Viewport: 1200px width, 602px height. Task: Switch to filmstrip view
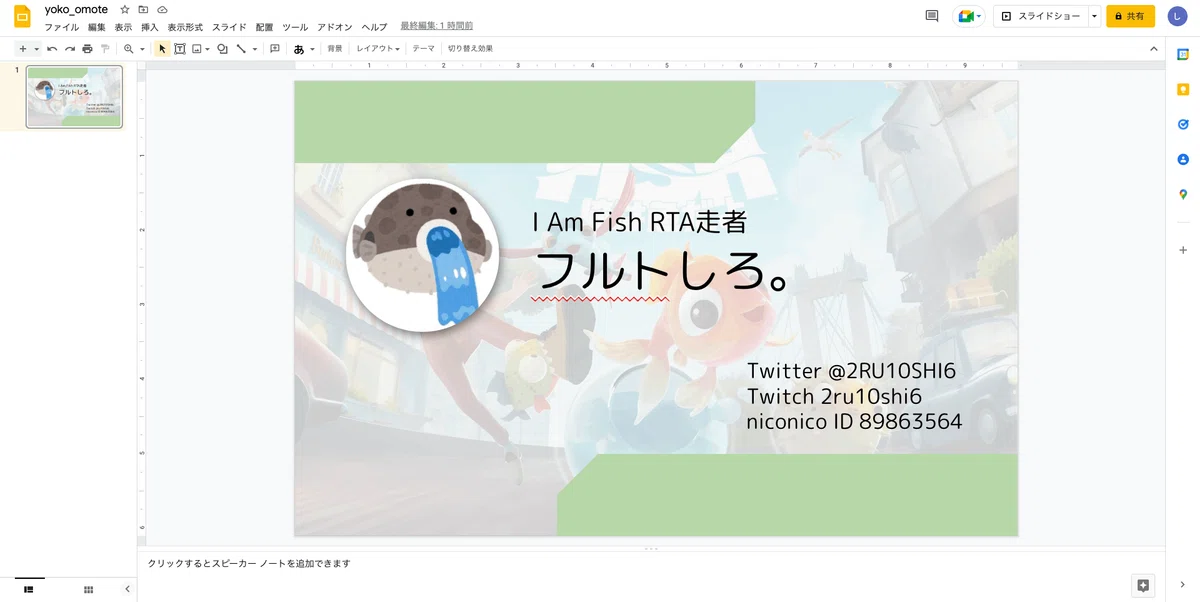pyautogui.click(x=29, y=589)
